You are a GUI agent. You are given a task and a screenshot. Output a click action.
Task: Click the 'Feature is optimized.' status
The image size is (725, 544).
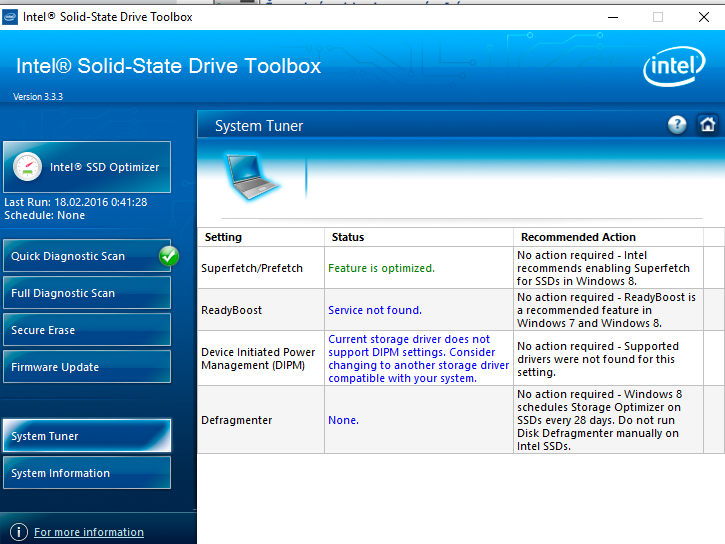point(381,268)
